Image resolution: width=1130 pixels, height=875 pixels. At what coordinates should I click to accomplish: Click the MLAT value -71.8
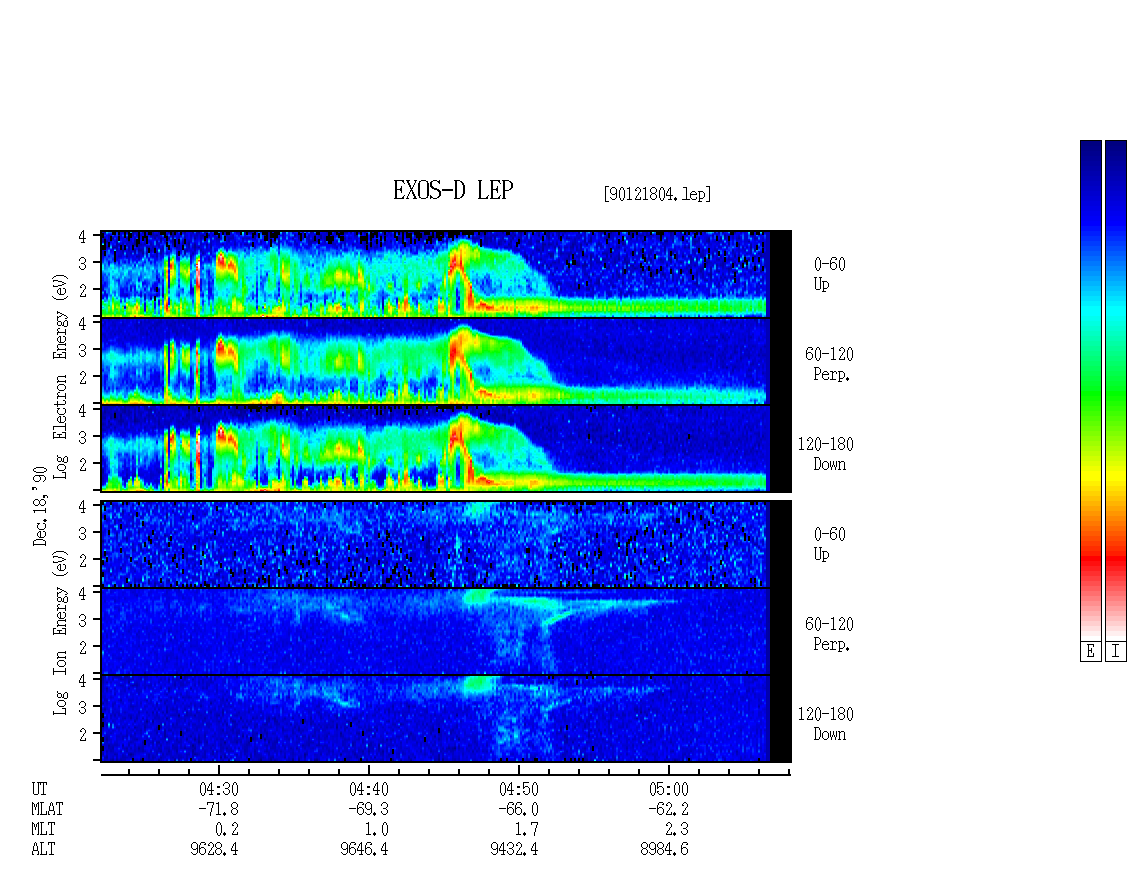(218, 809)
